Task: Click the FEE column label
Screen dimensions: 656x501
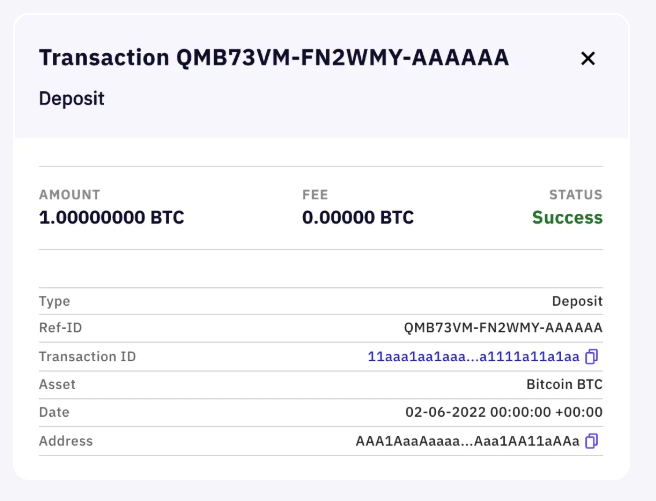Action: pyautogui.click(x=315, y=195)
